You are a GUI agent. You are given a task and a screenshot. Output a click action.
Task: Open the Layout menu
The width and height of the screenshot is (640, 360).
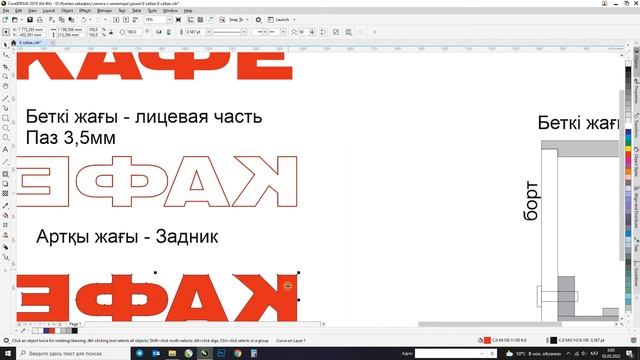click(x=49, y=11)
